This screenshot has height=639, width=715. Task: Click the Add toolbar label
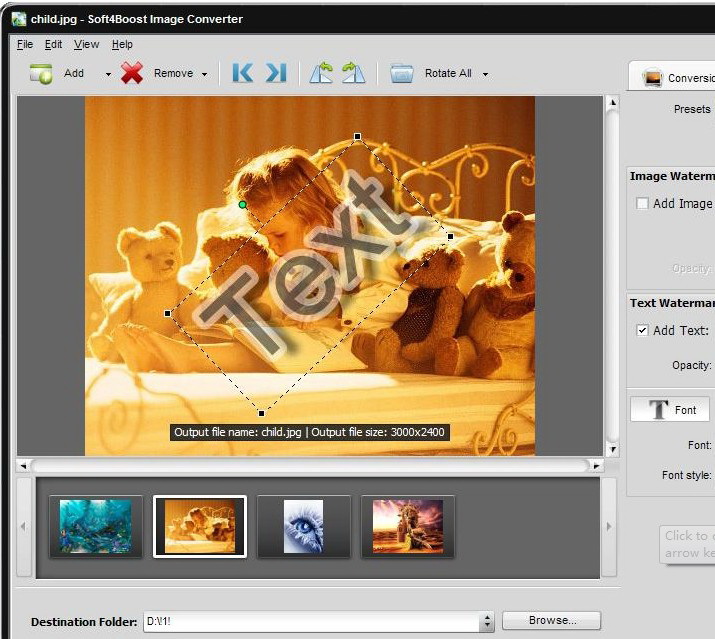[74, 73]
